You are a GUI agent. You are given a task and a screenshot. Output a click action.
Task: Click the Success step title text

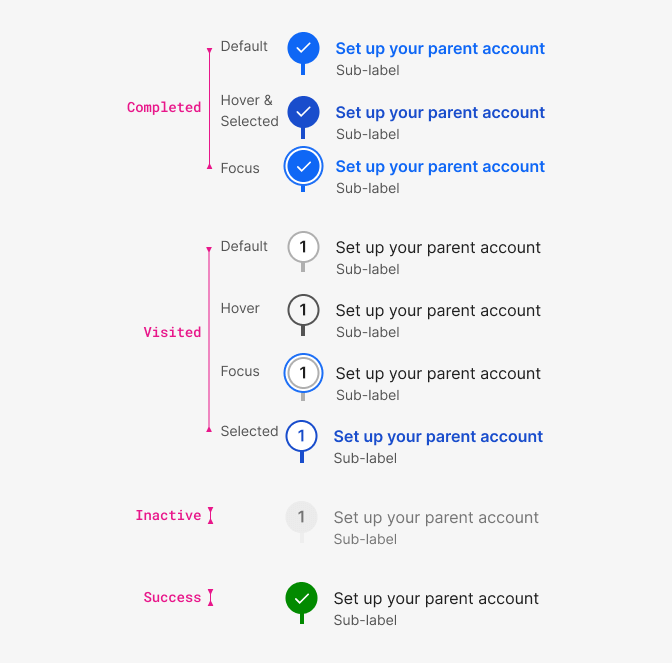pyautogui.click(x=436, y=599)
